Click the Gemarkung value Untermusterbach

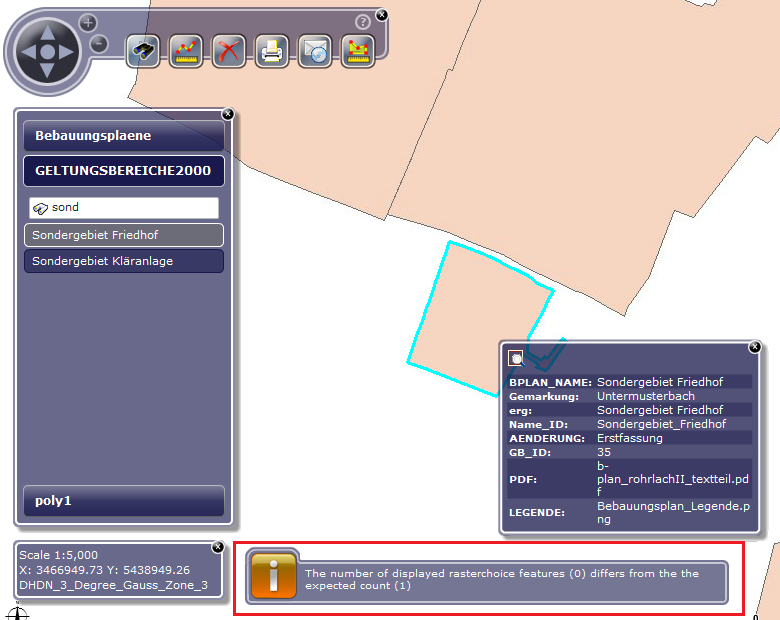646,396
